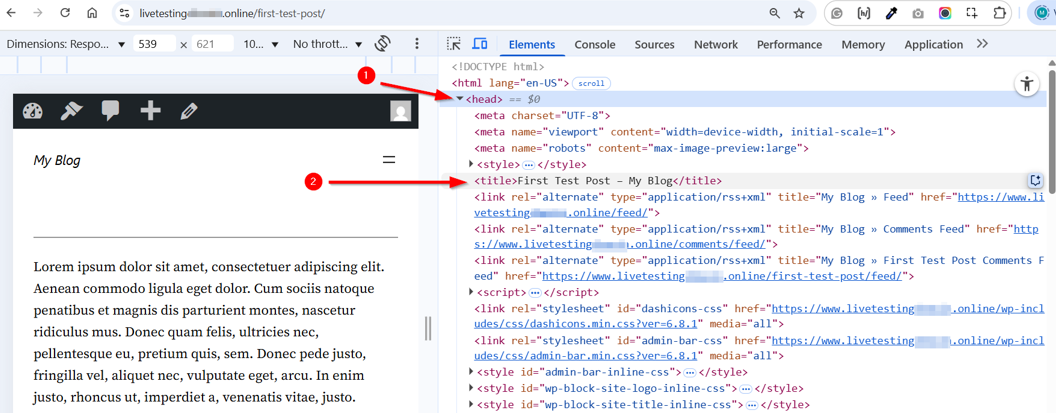Open device toolbar more options menu
The height and width of the screenshot is (413, 1056).
click(x=417, y=44)
